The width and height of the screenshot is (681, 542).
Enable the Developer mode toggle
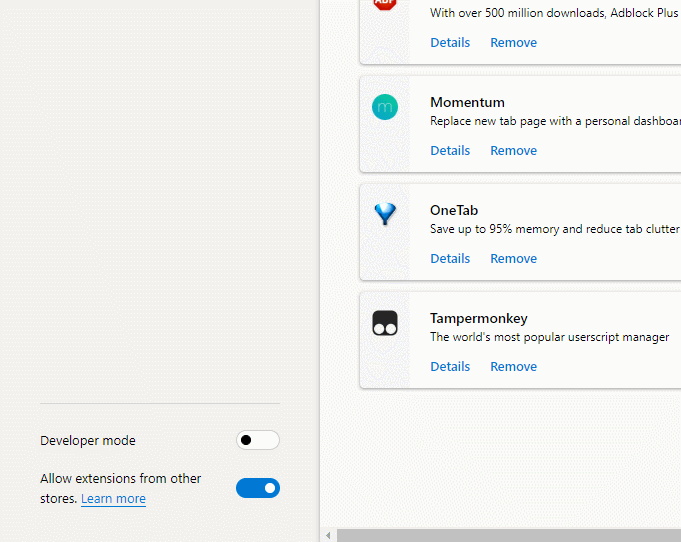(258, 440)
